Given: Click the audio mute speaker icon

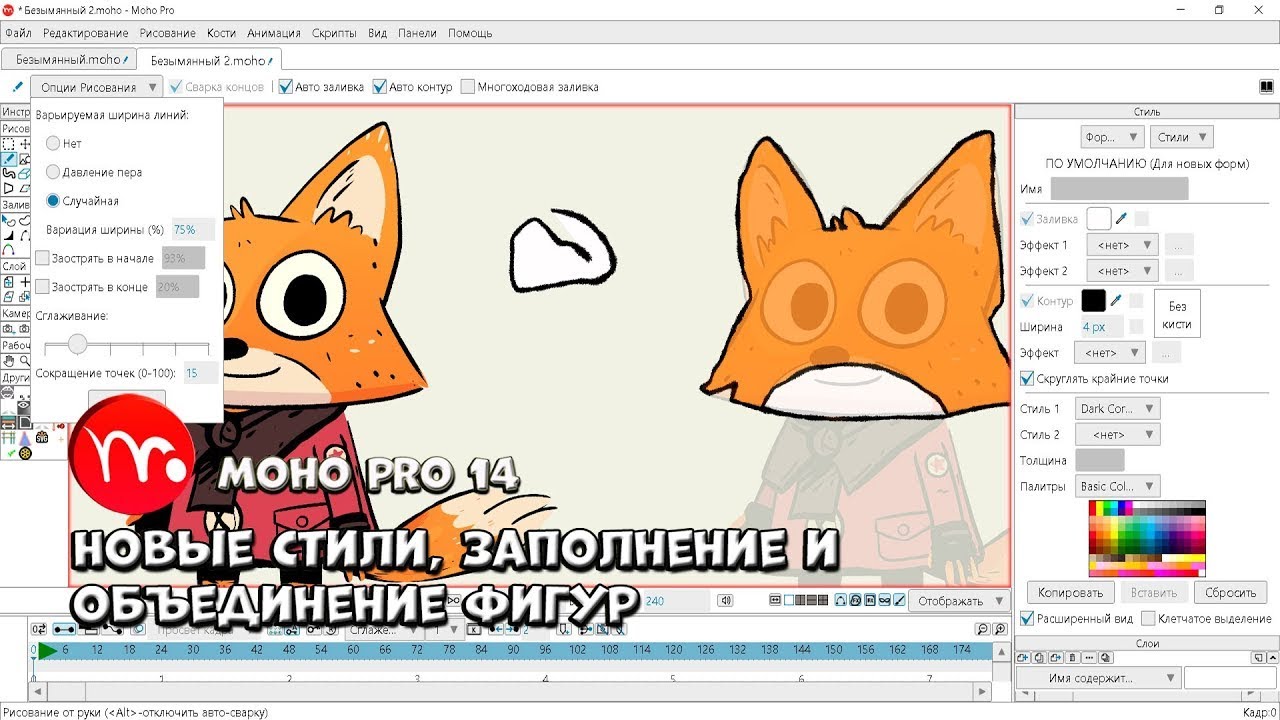Looking at the screenshot, I should pyautogui.click(x=726, y=601).
